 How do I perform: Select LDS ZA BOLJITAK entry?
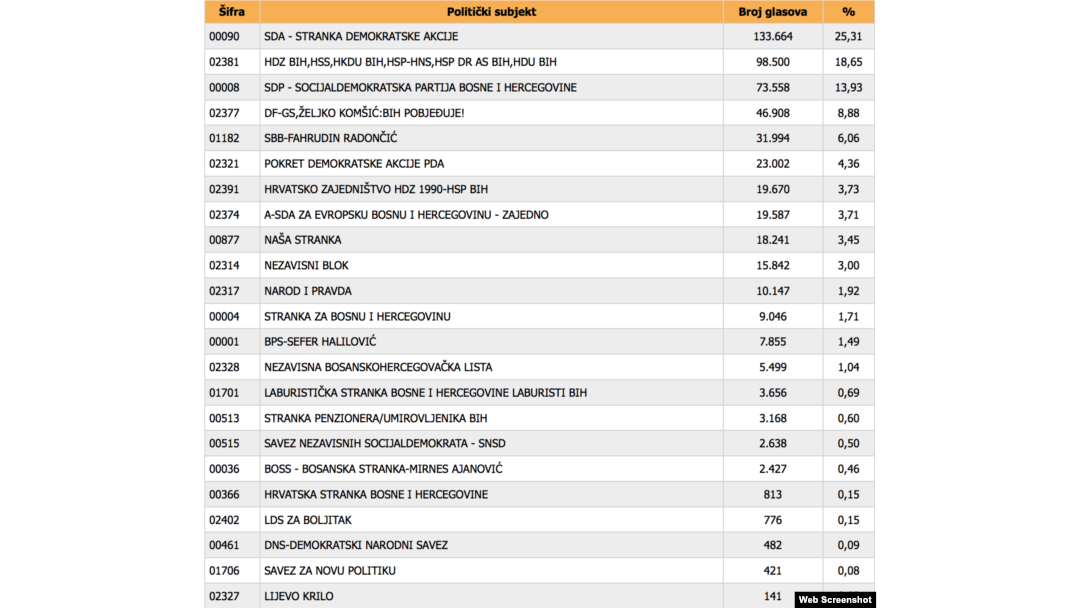307,520
